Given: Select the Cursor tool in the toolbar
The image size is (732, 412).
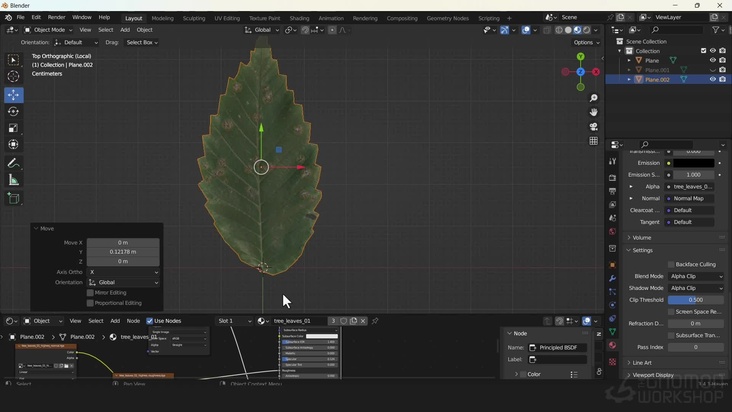Looking at the screenshot, I should tap(13, 76).
